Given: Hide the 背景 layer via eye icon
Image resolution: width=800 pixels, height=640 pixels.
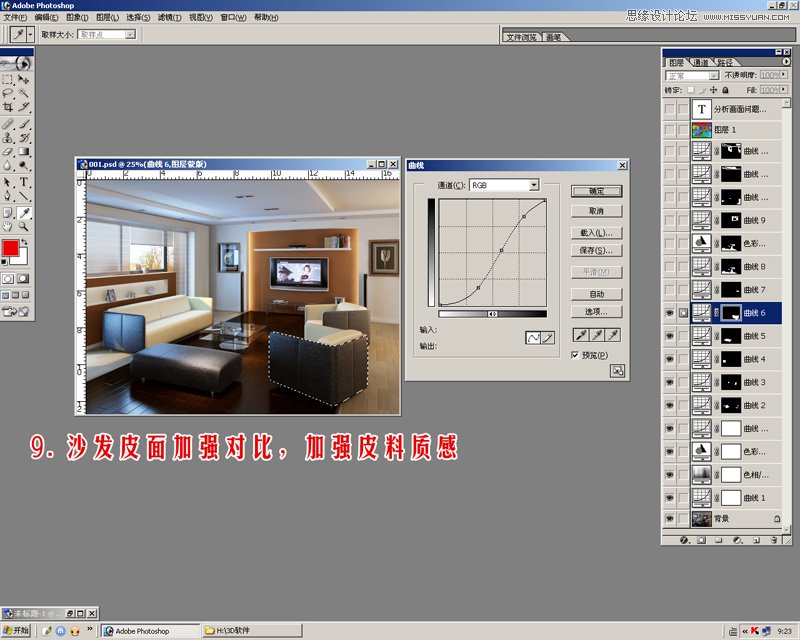Looking at the screenshot, I should 669,520.
